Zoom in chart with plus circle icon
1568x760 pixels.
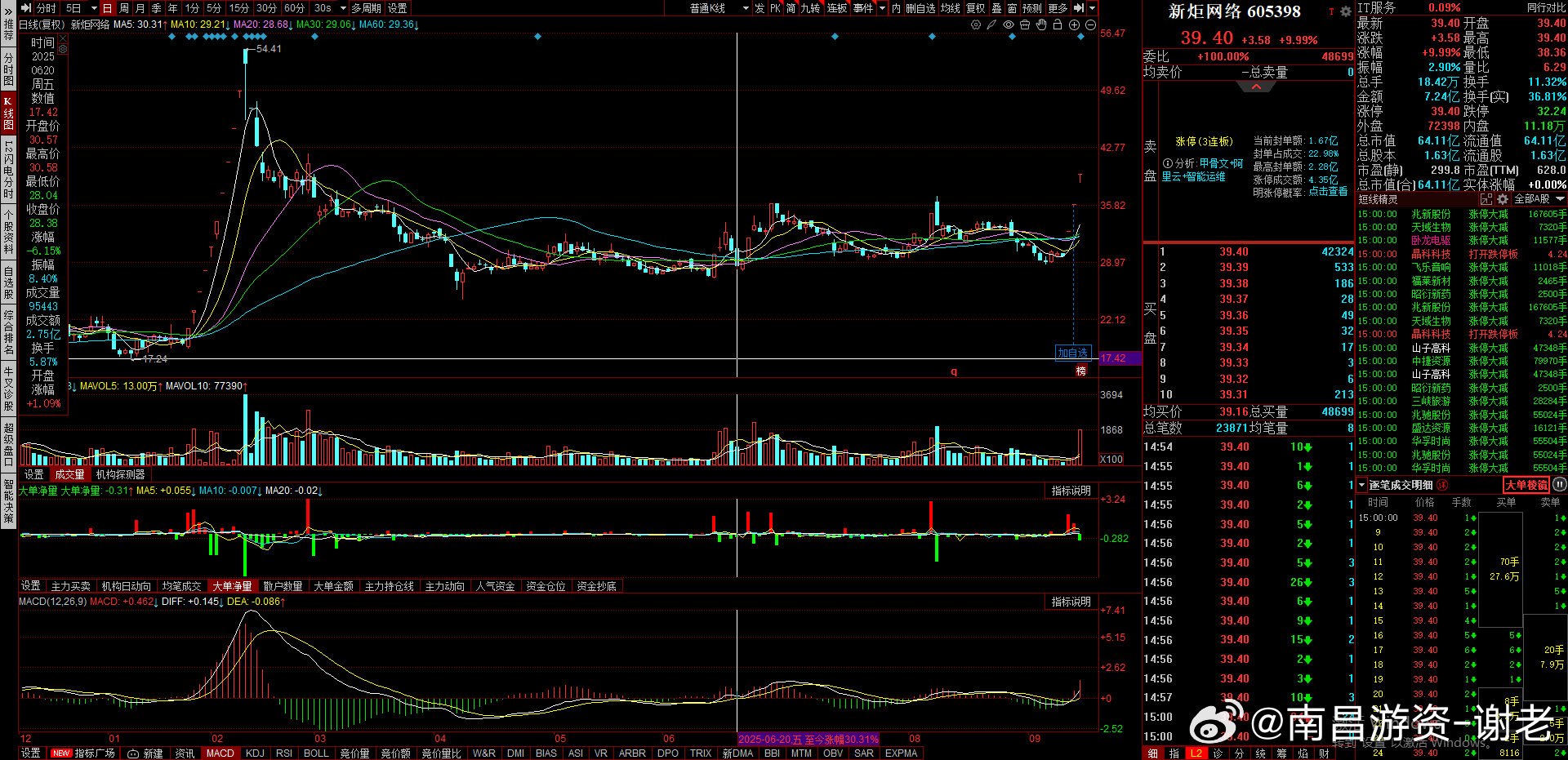pos(1074,25)
